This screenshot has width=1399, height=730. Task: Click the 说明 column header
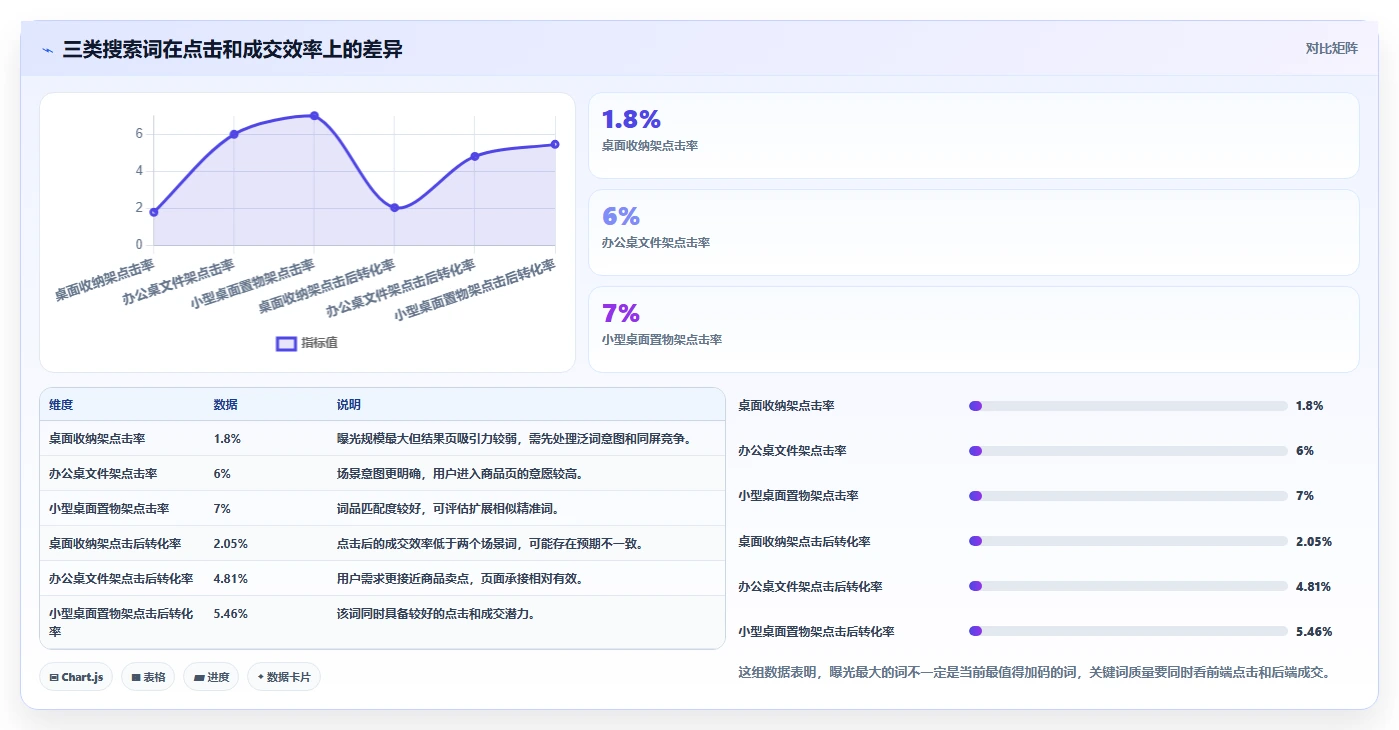point(349,405)
